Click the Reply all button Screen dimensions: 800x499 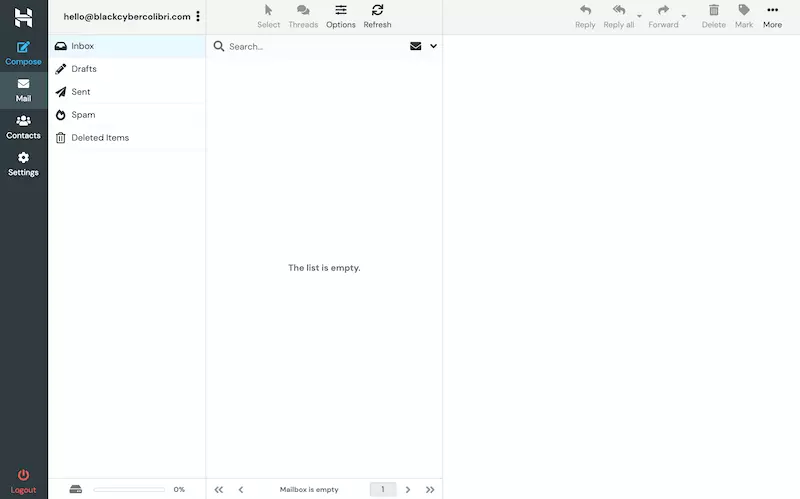(x=619, y=17)
